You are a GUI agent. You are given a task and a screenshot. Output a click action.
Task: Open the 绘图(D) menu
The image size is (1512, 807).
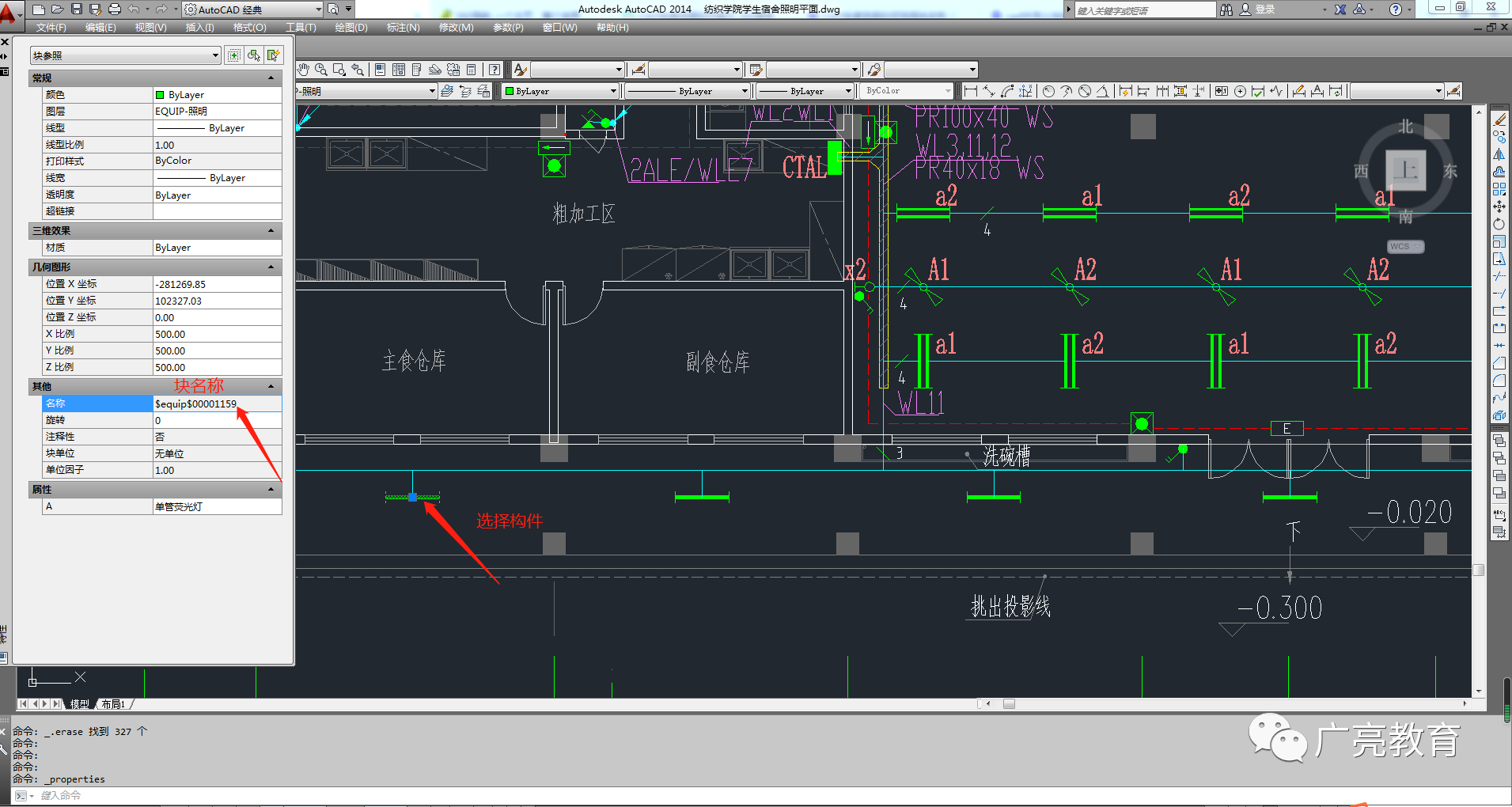coord(351,28)
